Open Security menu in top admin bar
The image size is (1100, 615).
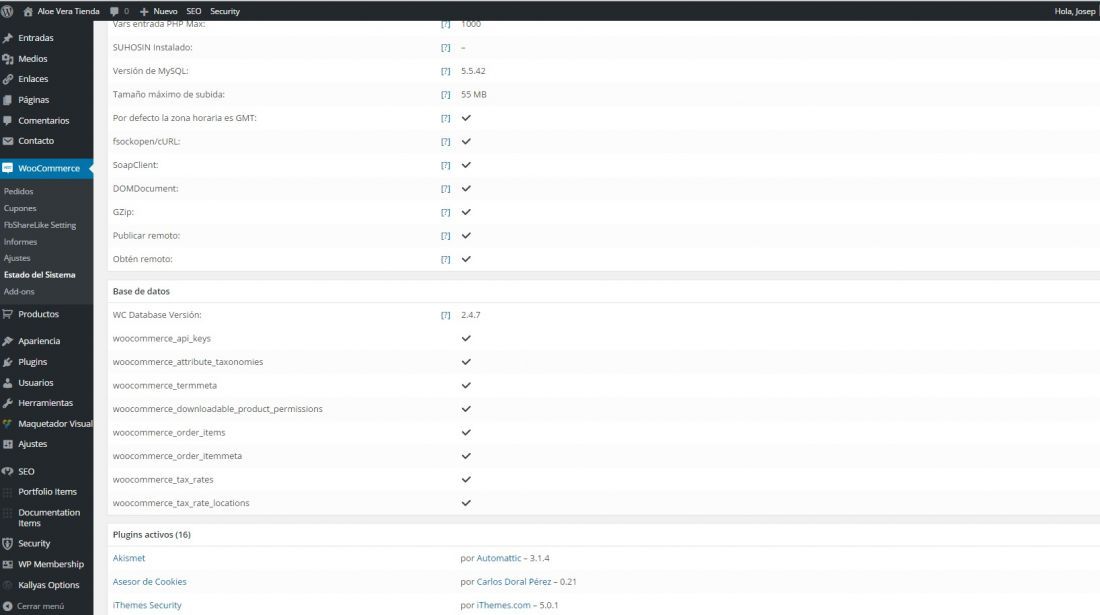click(225, 11)
